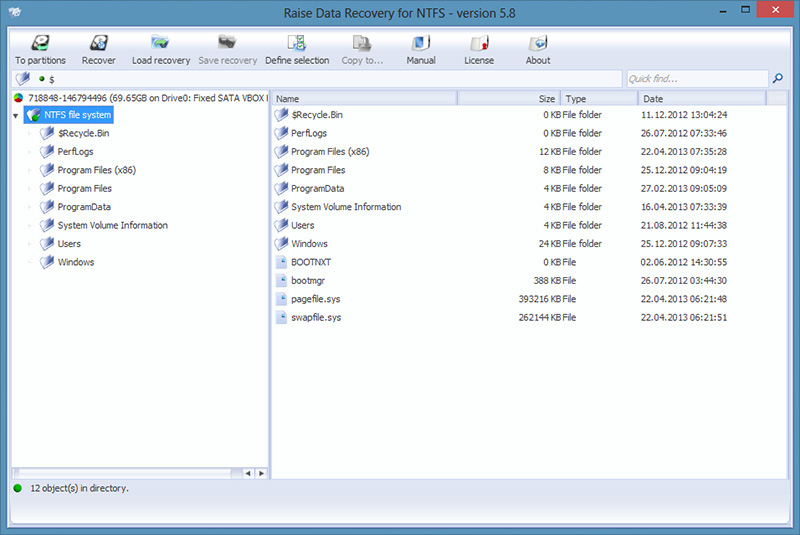The image size is (800, 535).
Task: Click the folder icon in path bar
Action: (23, 79)
